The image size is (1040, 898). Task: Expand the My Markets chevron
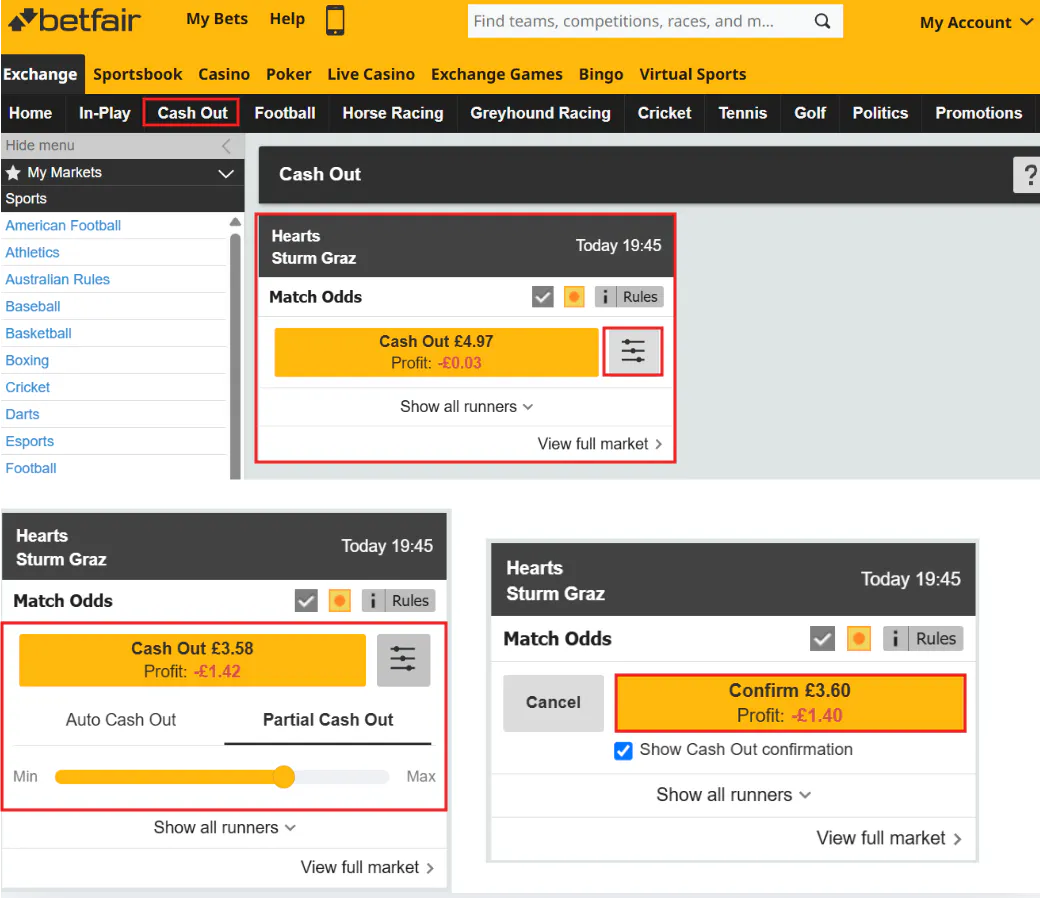(x=226, y=173)
